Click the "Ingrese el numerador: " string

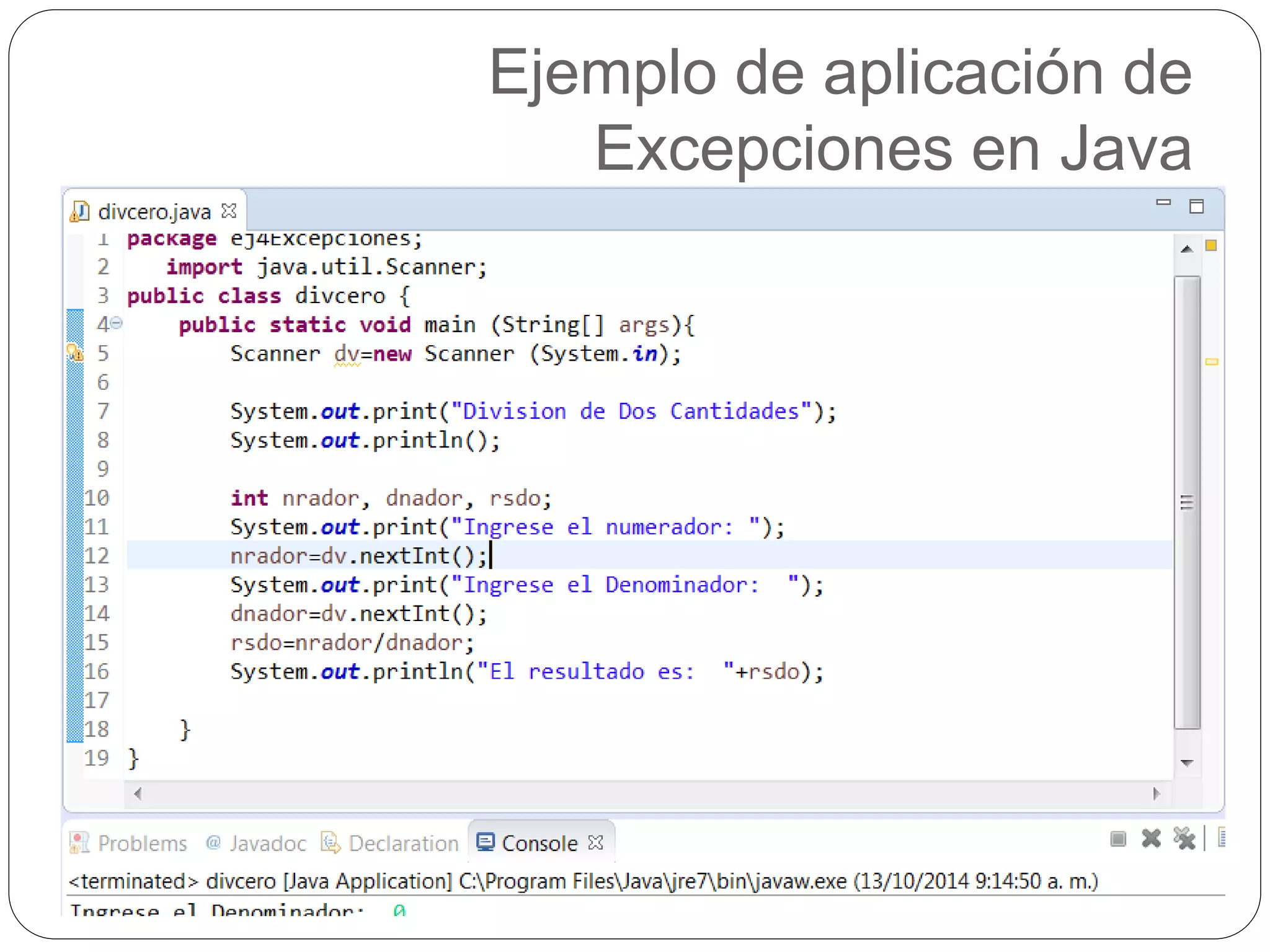[x=605, y=527]
